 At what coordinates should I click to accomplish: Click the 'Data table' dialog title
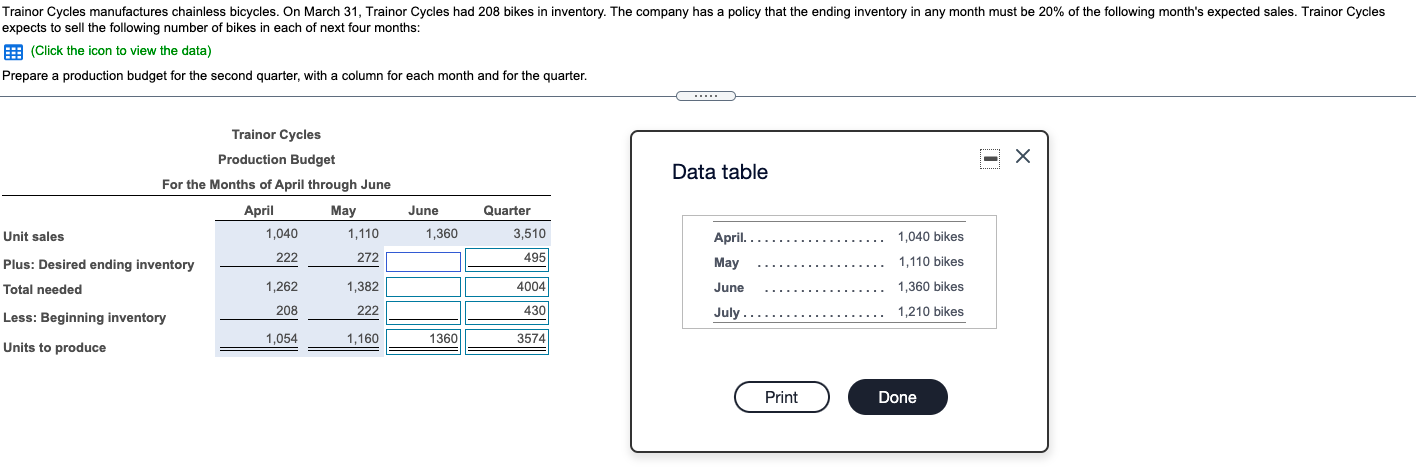pos(720,172)
